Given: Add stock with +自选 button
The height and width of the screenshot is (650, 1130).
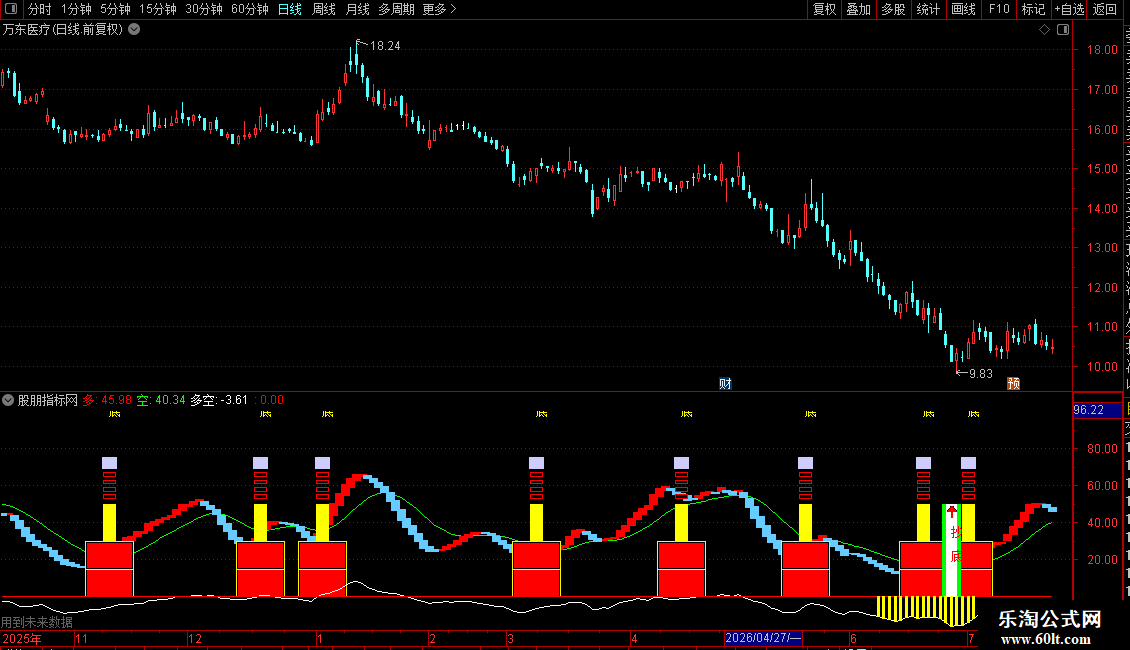Looking at the screenshot, I should click(x=1069, y=9).
